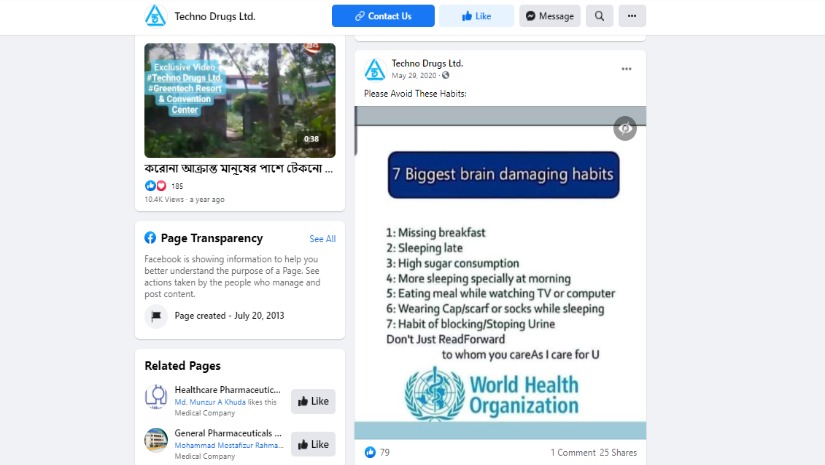Click post author avatar of Techno Drugs

pos(375,70)
